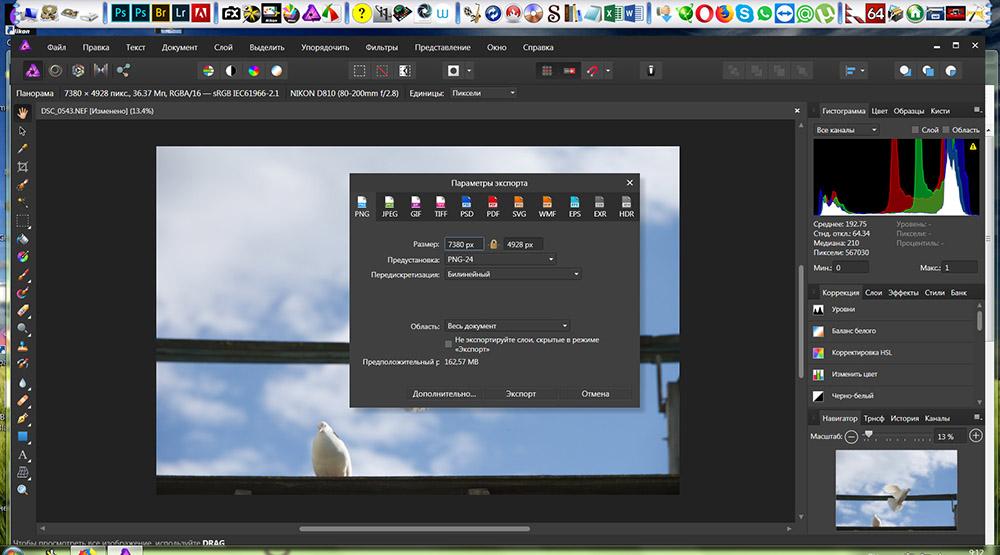Viewport: 1000px width, 555px height.
Task: Open the Все каналы histogram dropdown
Action: pos(847,130)
